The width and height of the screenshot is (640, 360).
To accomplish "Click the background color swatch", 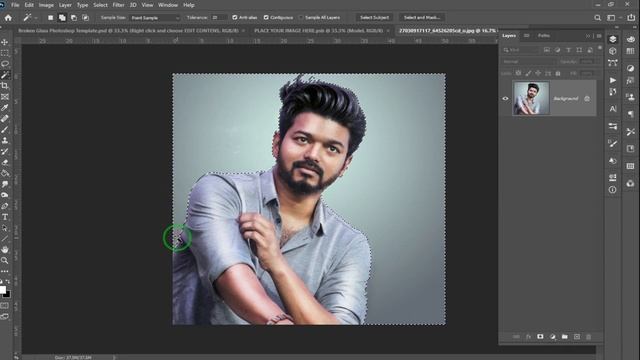I will point(7,294).
